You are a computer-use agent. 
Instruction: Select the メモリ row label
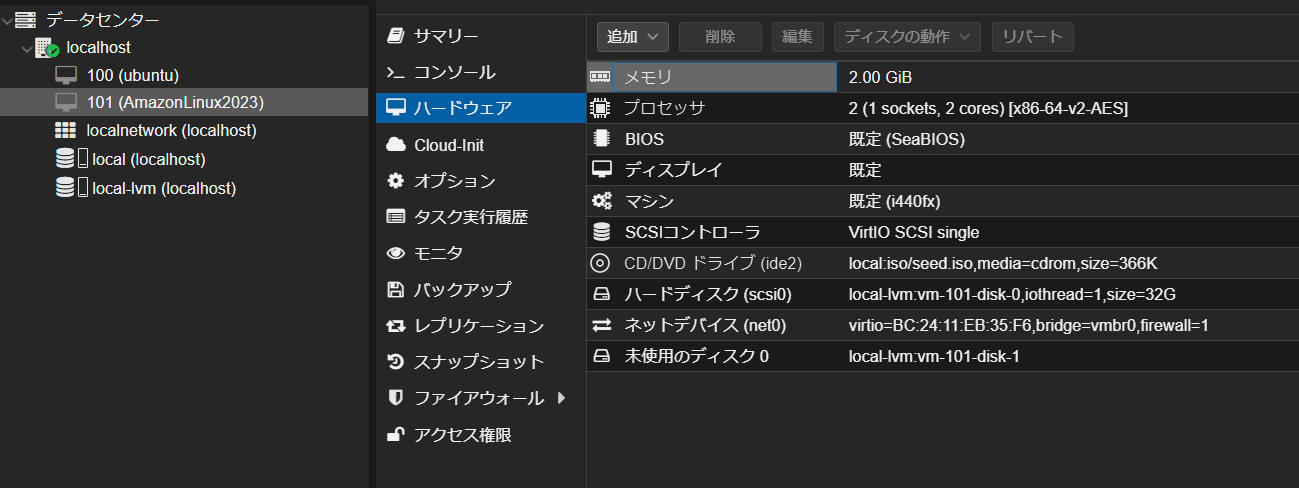pos(648,77)
